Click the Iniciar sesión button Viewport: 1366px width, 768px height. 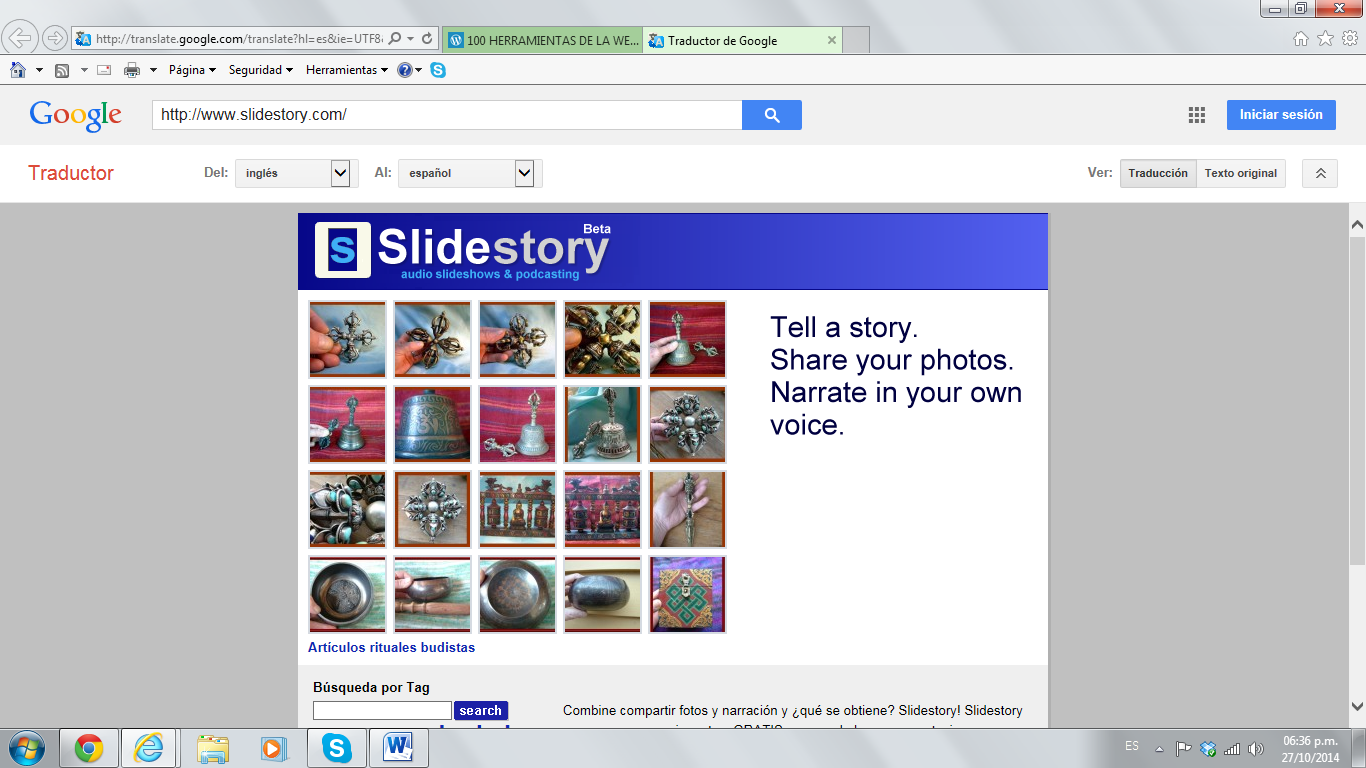click(x=1280, y=115)
